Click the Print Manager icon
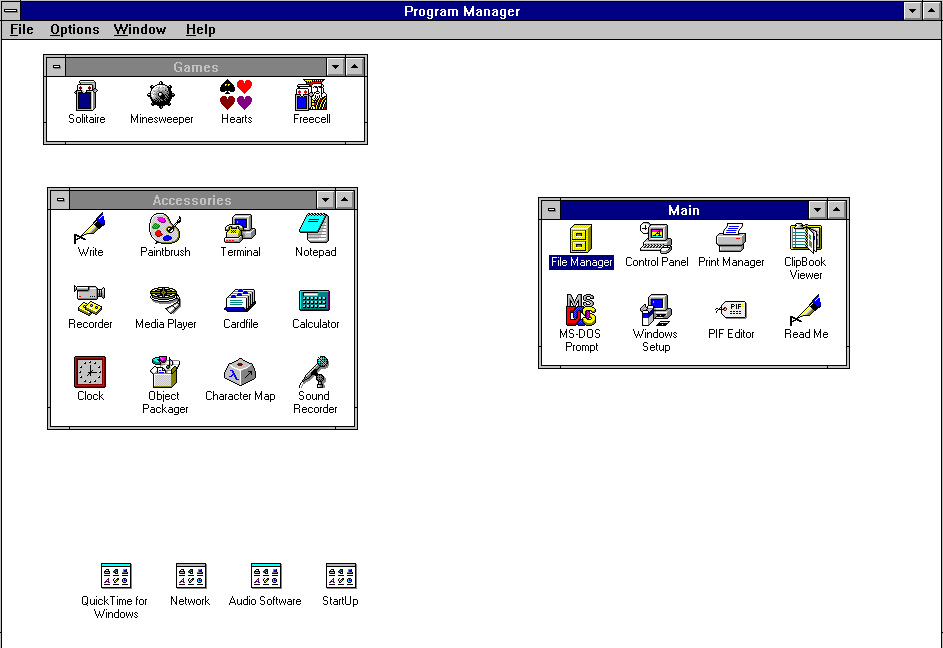This screenshot has width=943, height=648. pyautogui.click(x=730, y=239)
